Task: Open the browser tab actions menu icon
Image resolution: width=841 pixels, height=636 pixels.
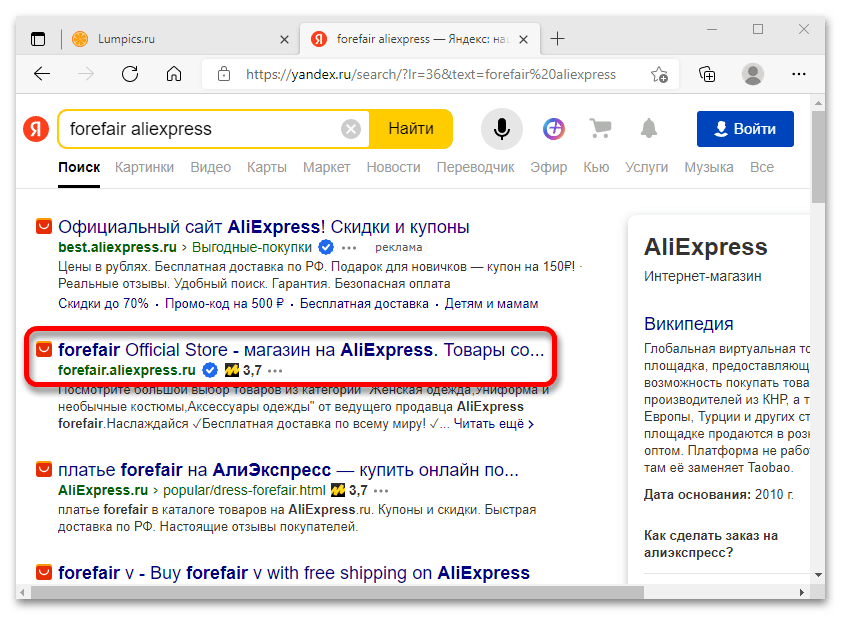Action: [38, 39]
